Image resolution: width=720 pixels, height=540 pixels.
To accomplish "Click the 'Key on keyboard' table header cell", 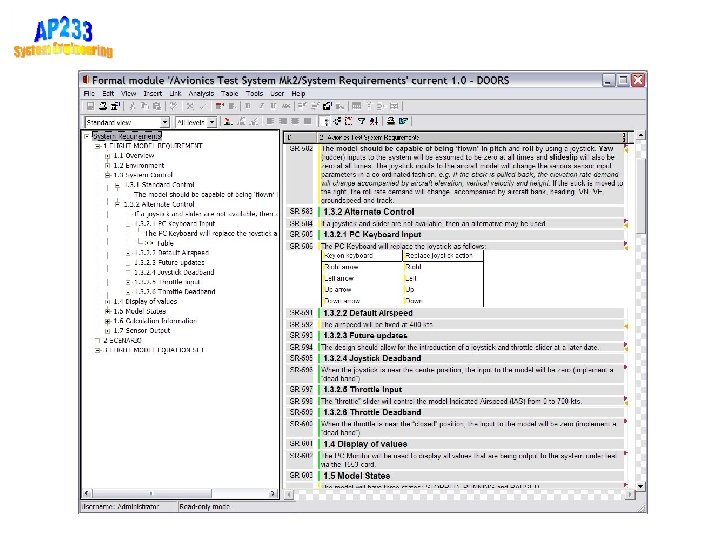I will click(362, 255).
